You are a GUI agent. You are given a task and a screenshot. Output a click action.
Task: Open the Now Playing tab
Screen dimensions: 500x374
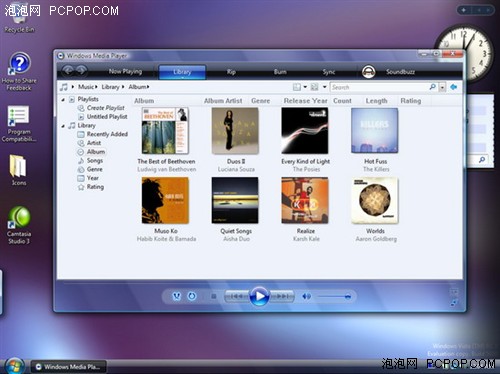coord(125,71)
